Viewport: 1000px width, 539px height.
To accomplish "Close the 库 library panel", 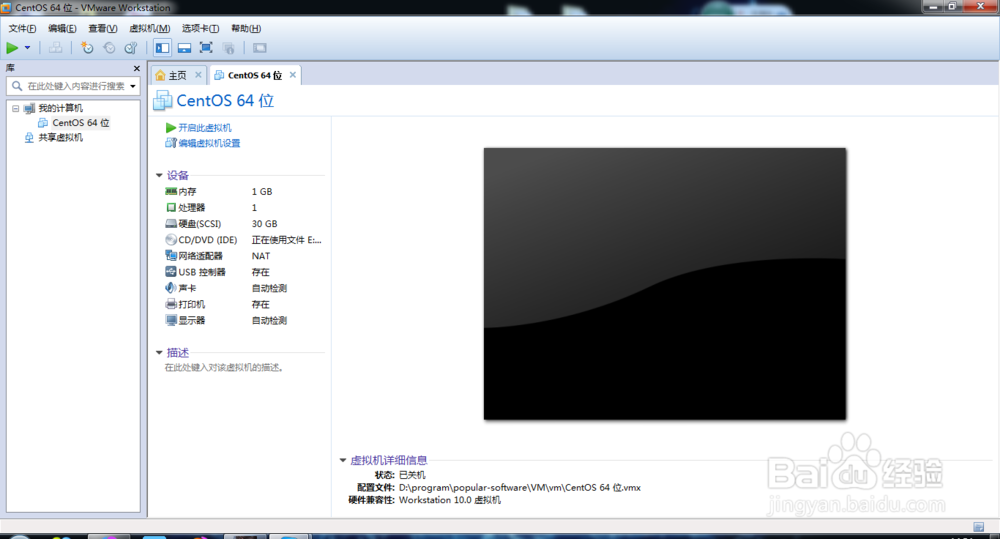I will point(136,68).
